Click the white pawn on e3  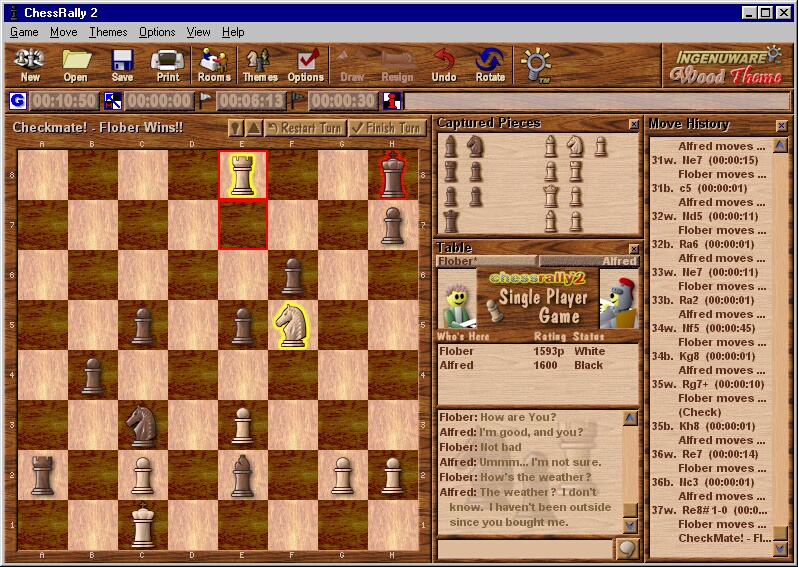pos(243,426)
